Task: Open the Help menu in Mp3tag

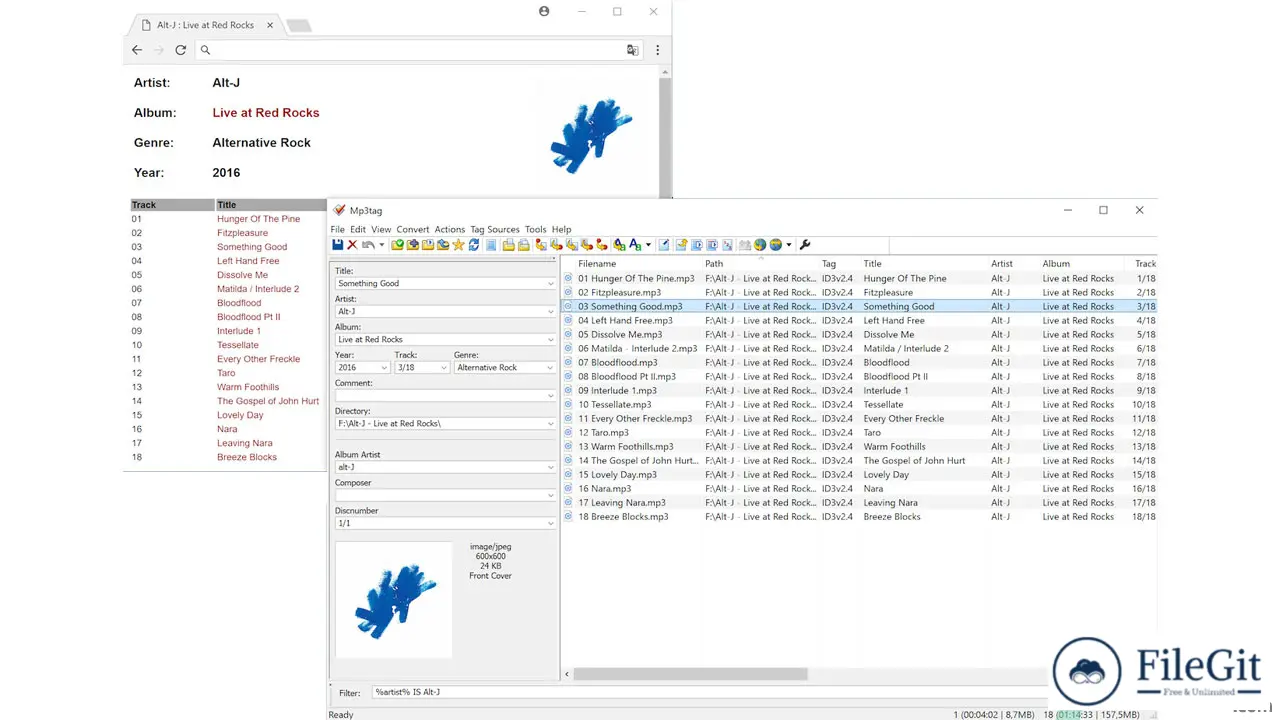Action: 562,229
